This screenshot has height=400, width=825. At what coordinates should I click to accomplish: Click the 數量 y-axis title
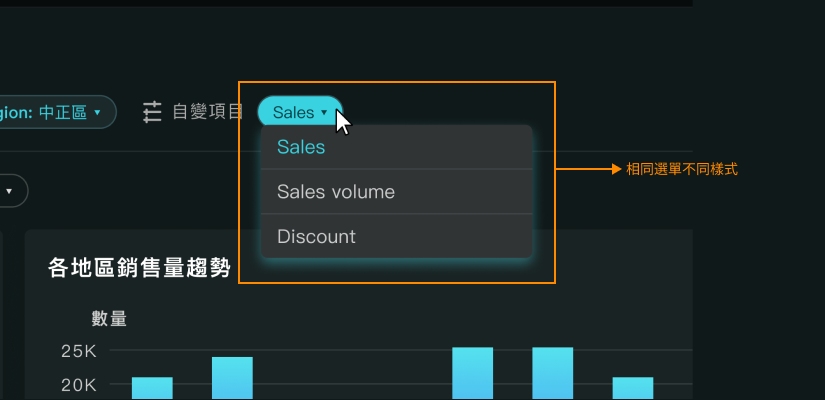click(109, 318)
